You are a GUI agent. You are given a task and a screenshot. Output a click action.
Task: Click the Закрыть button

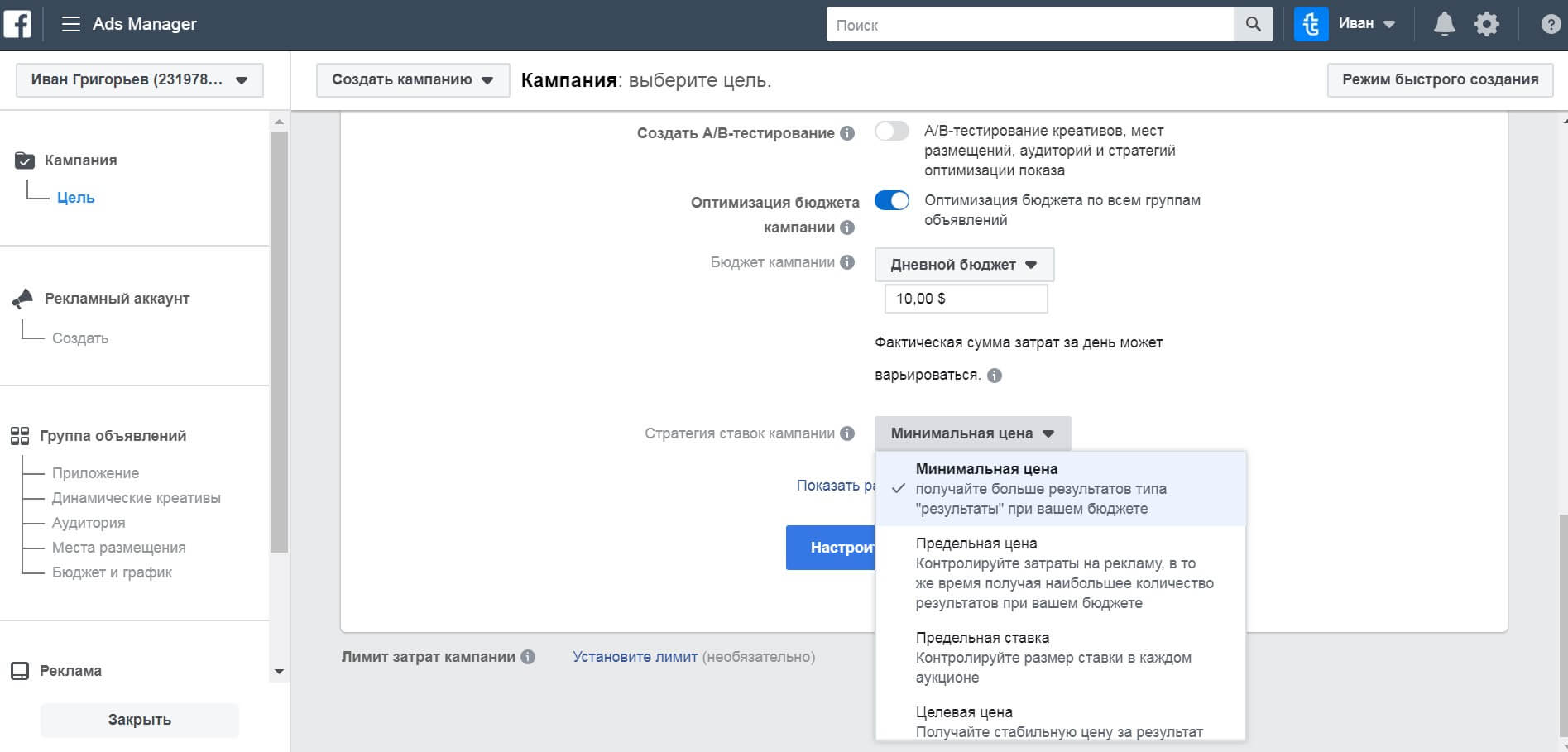click(x=140, y=720)
